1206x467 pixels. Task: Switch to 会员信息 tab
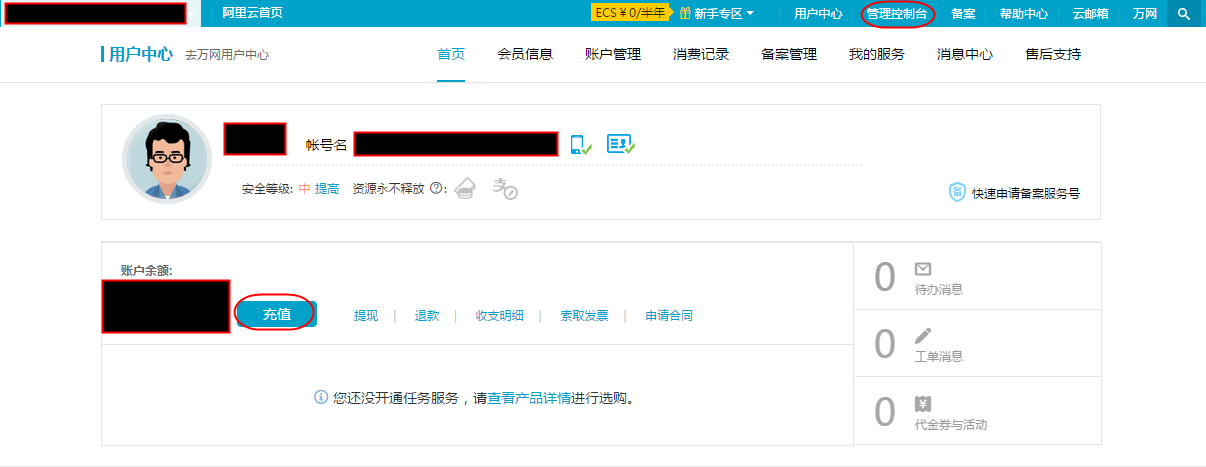point(525,55)
